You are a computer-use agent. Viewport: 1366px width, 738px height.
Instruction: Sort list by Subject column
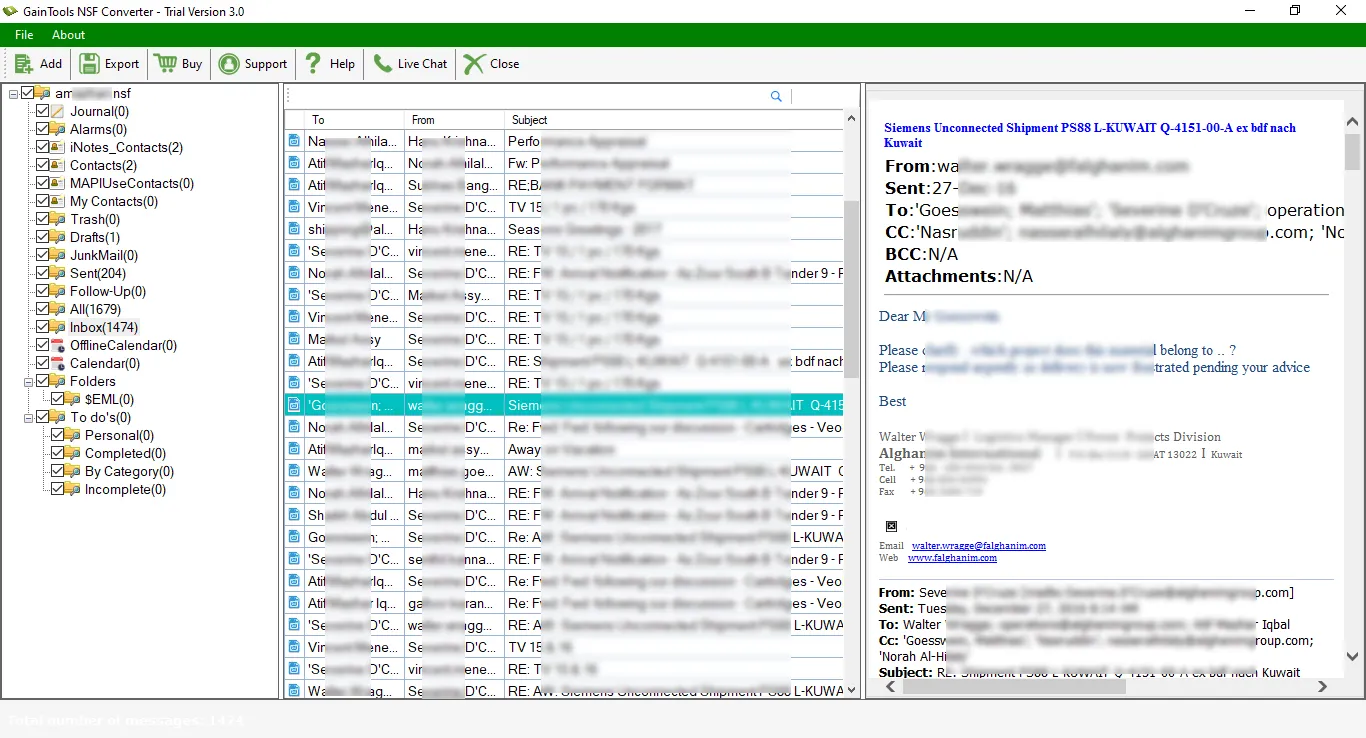pos(673,119)
